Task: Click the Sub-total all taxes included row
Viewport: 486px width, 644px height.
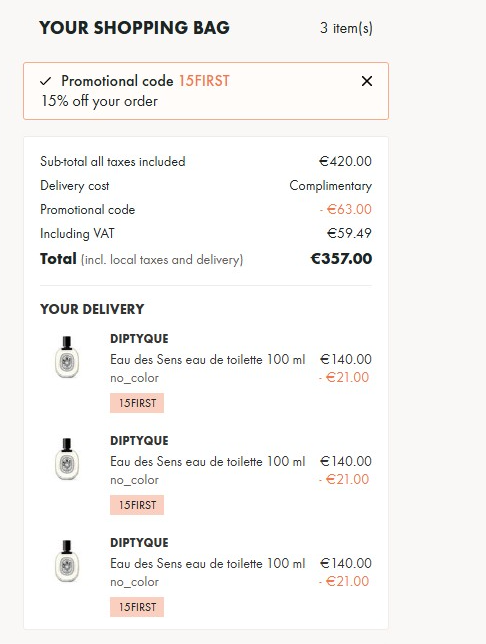Action: click(206, 161)
